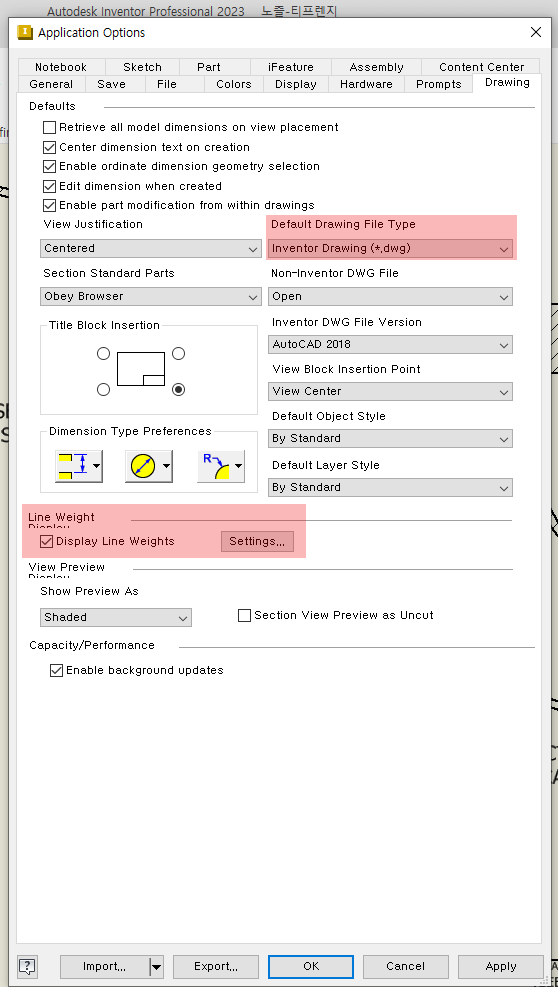Switch to the Colors tab
This screenshot has height=987, width=558.
234,84
